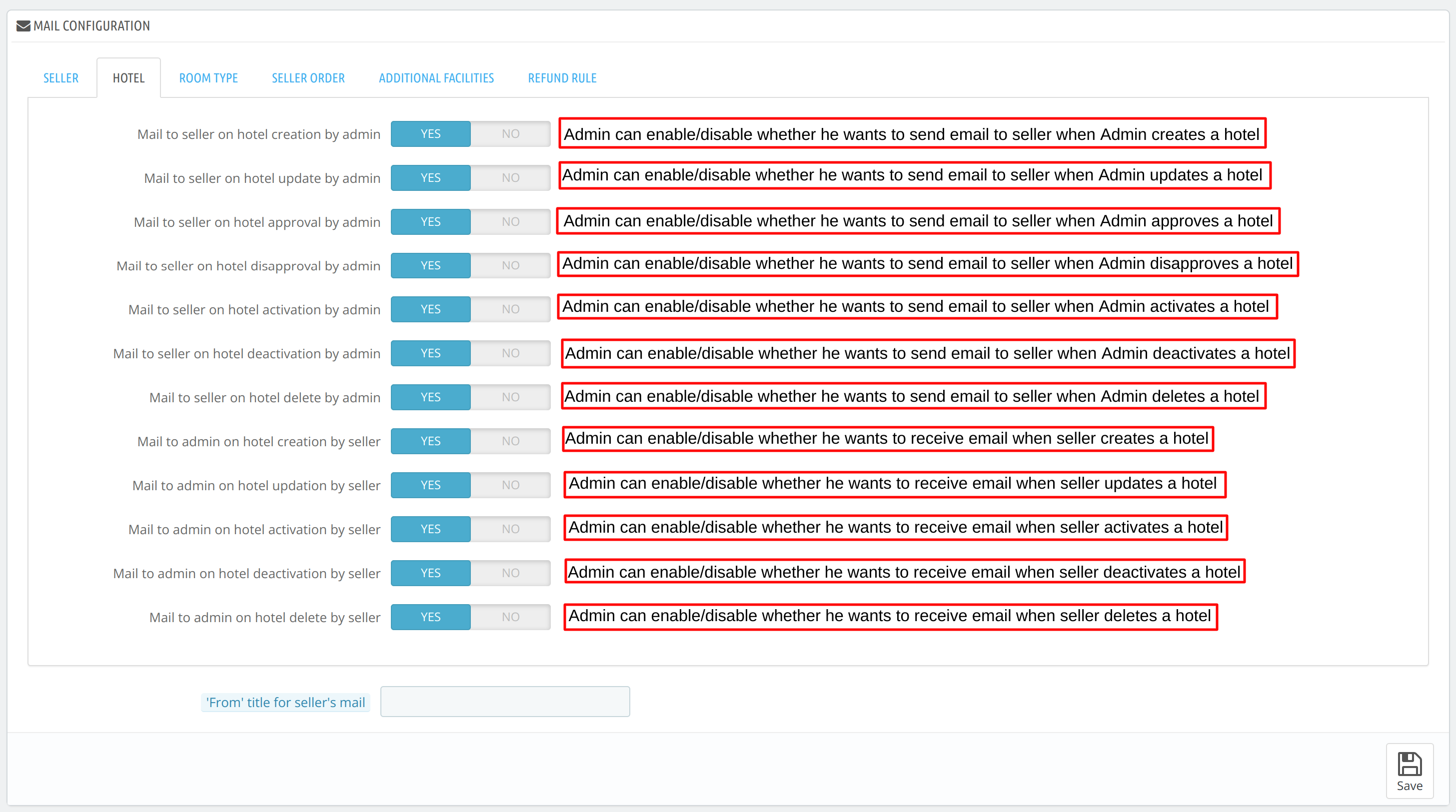The width and height of the screenshot is (1456, 812).
Task: Click REFUND RULE tab
Action: click(562, 77)
